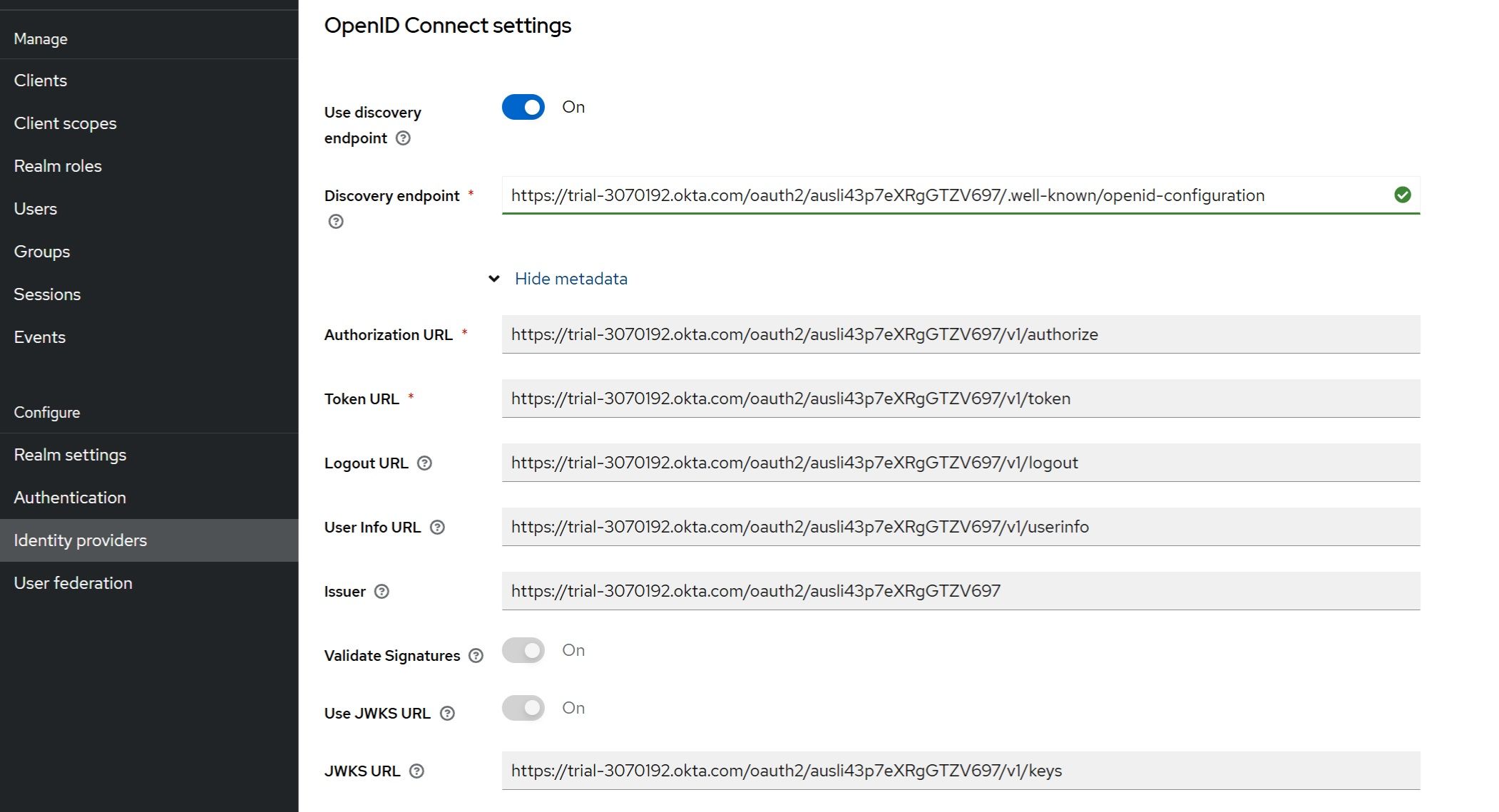Image resolution: width=1499 pixels, height=812 pixels.
Task: Open User federation page
Action: point(73,583)
